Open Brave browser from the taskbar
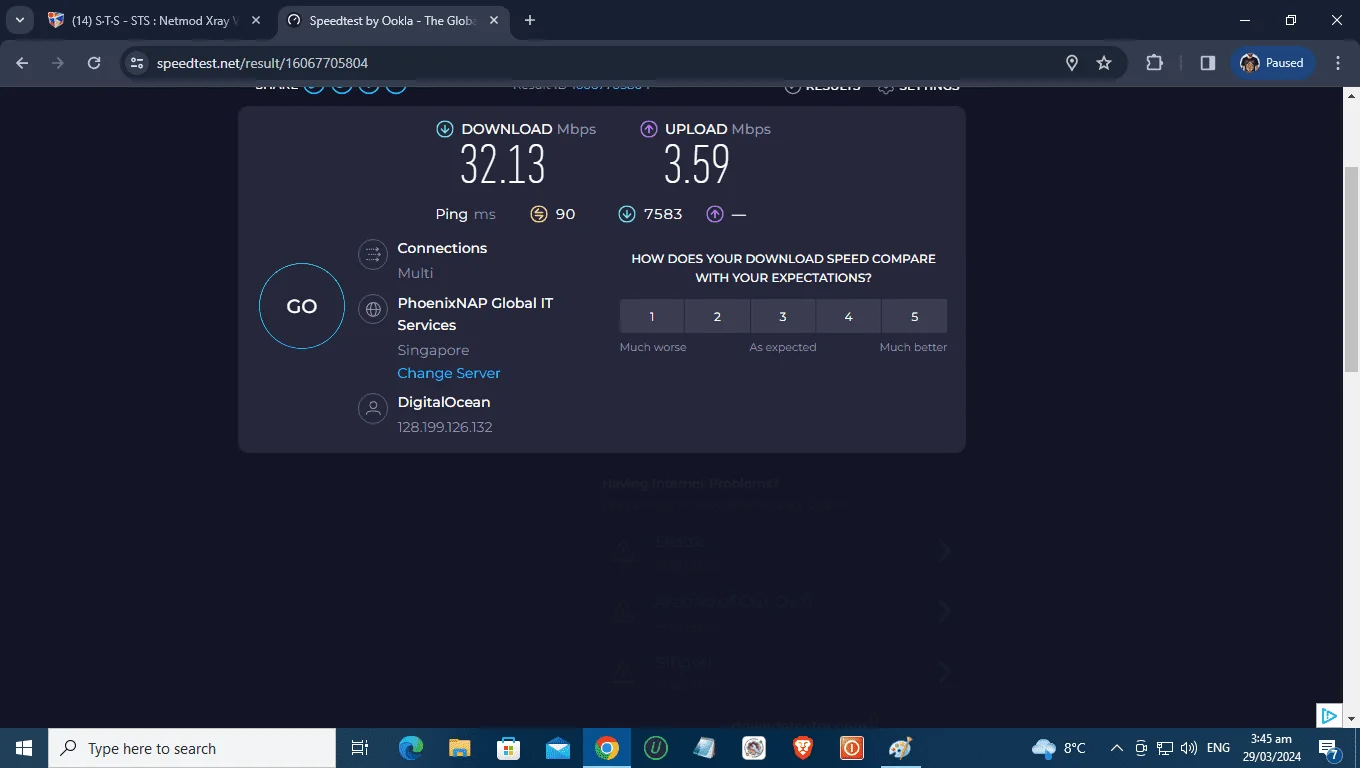 pyautogui.click(x=803, y=748)
